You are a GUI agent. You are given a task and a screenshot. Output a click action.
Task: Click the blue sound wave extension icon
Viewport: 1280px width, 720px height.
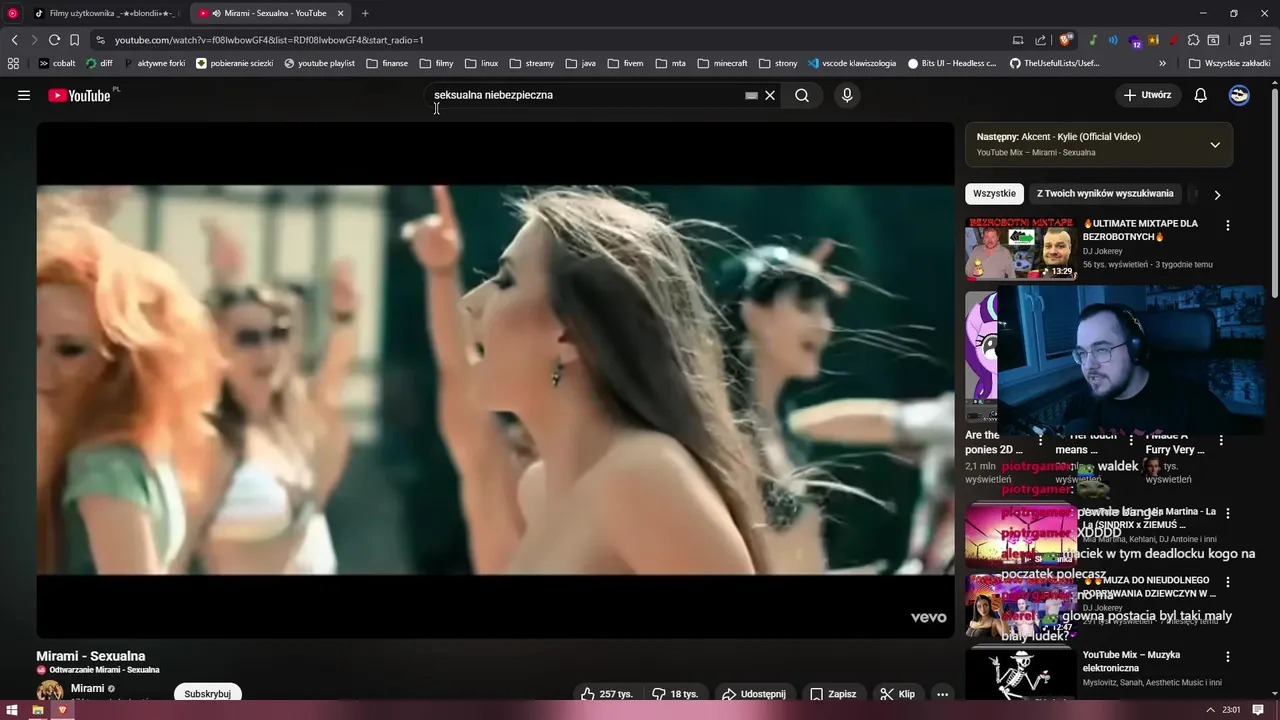(x=1114, y=40)
